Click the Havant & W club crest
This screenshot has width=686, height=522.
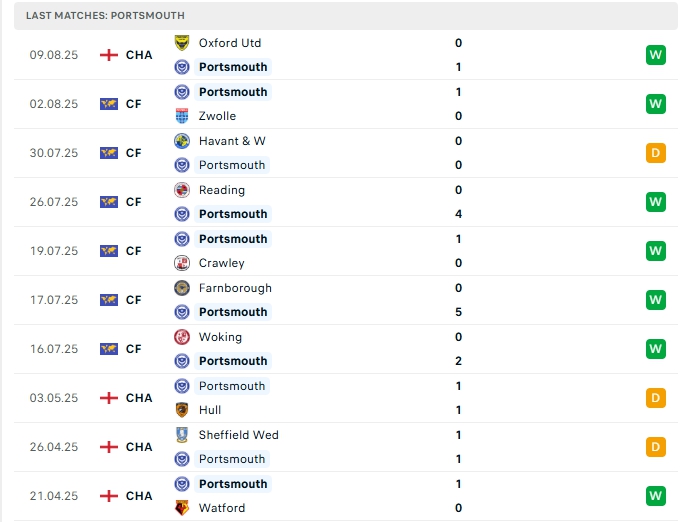(x=182, y=141)
